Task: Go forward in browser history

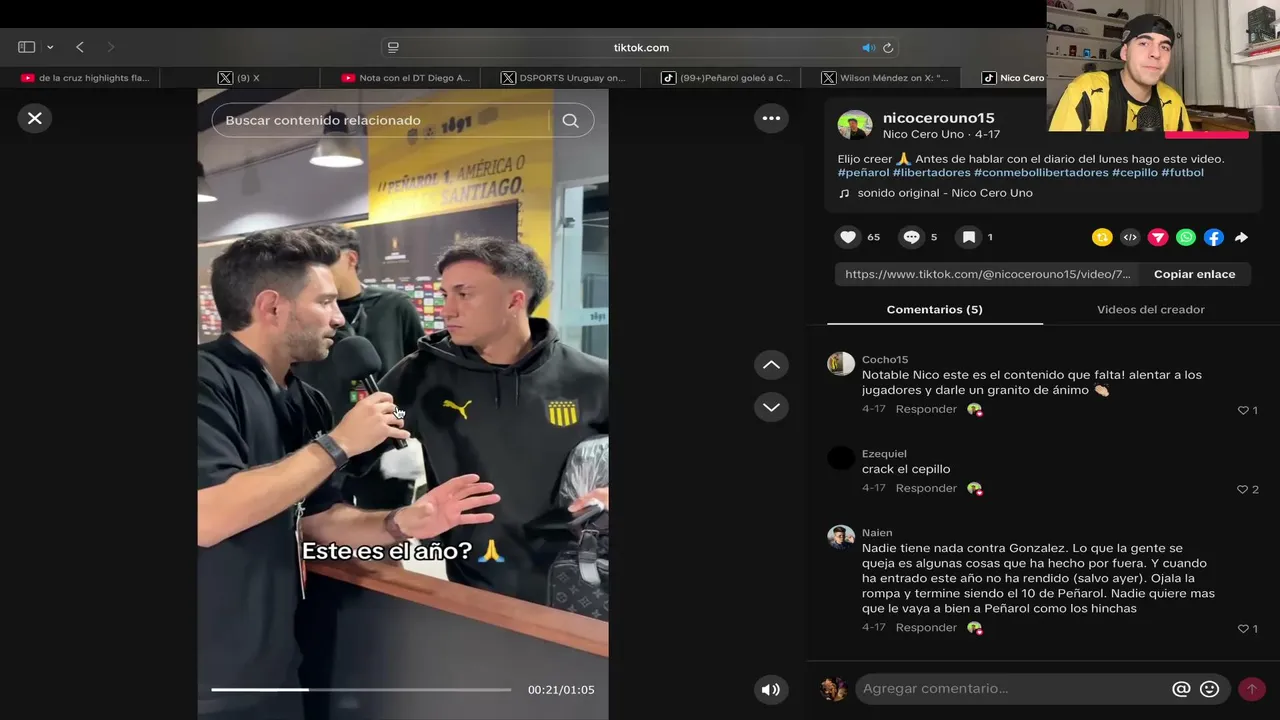Action: (x=110, y=47)
